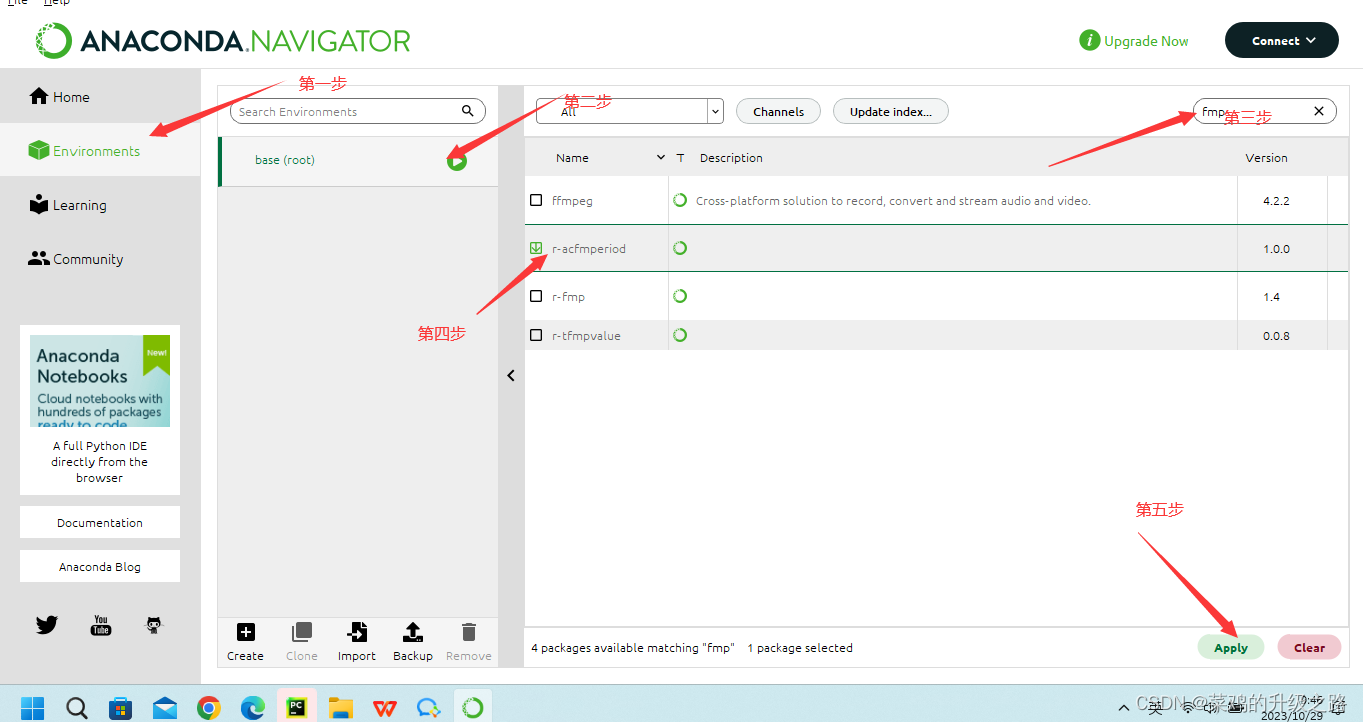Click the ffmpeg version 4.2.2 cell
The image size is (1363, 722).
(x=1277, y=201)
